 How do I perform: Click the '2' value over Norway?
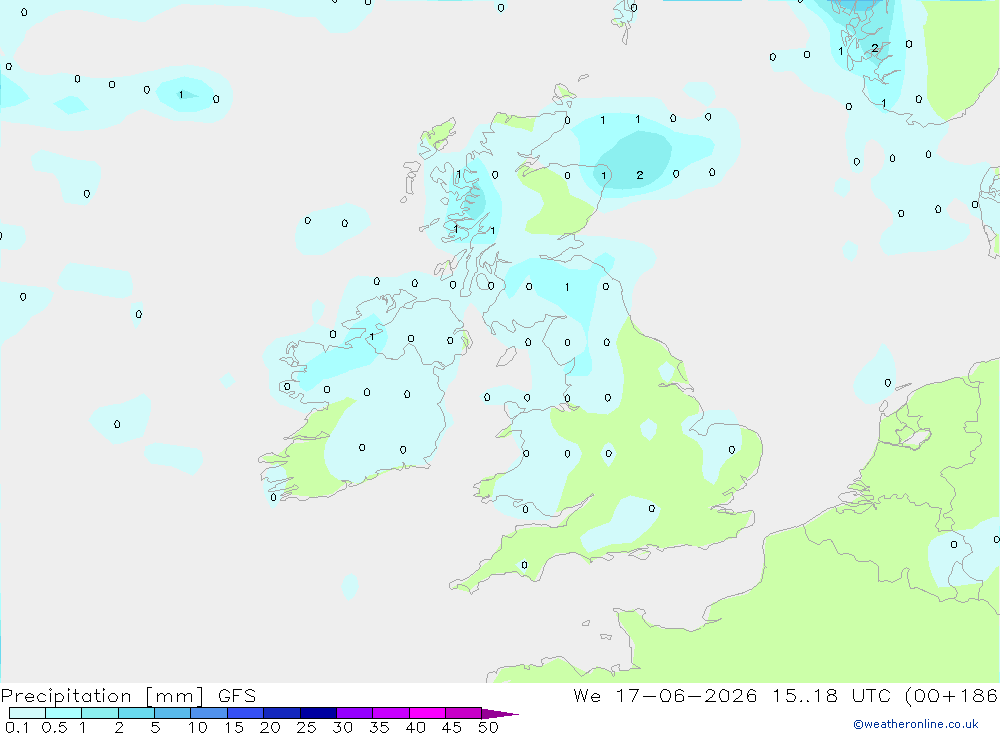(x=875, y=48)
